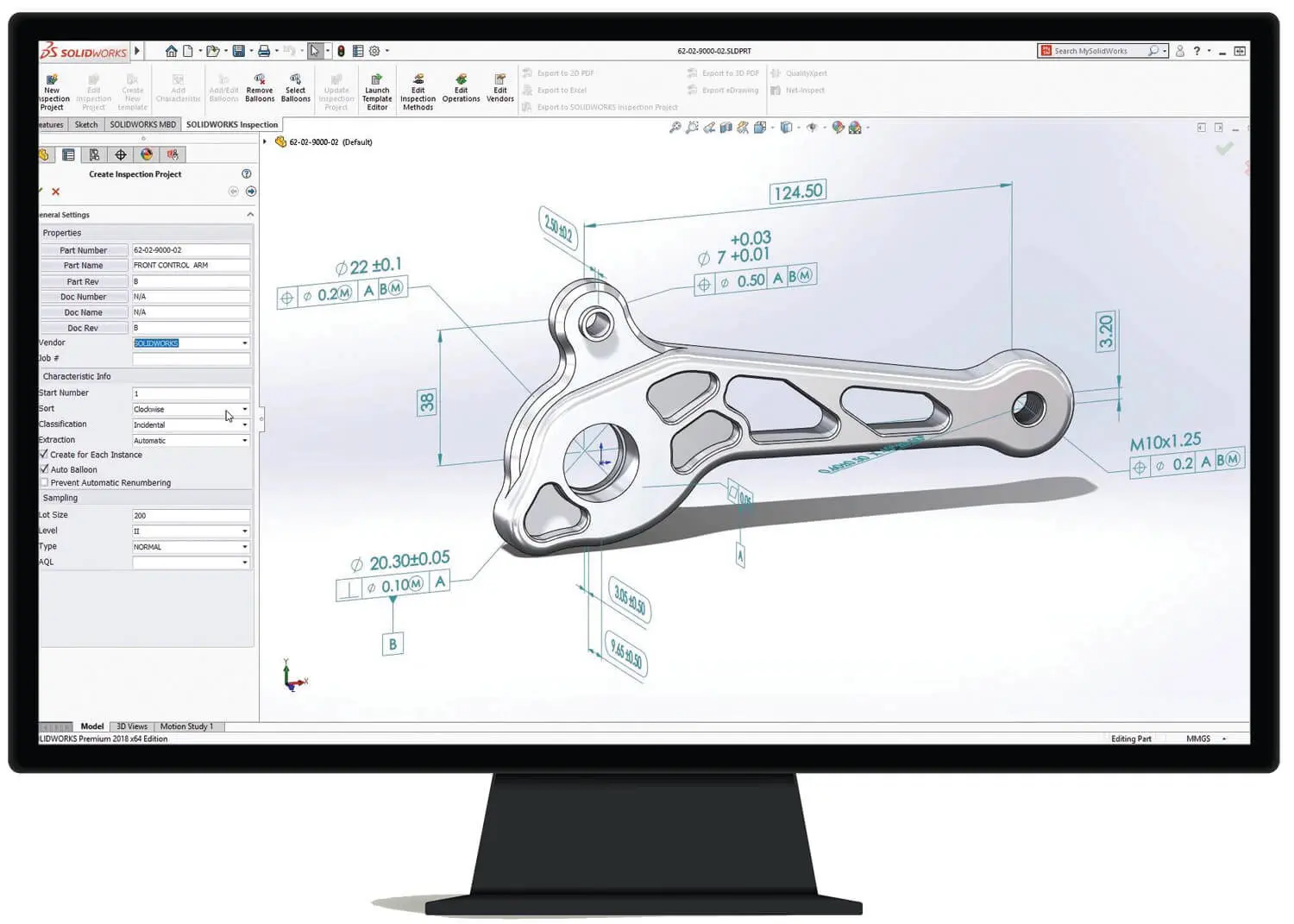This screenshot has width=1294, height=924.
Task: Open a file using the Open folder icon
Action: click(x=212, y=51)
